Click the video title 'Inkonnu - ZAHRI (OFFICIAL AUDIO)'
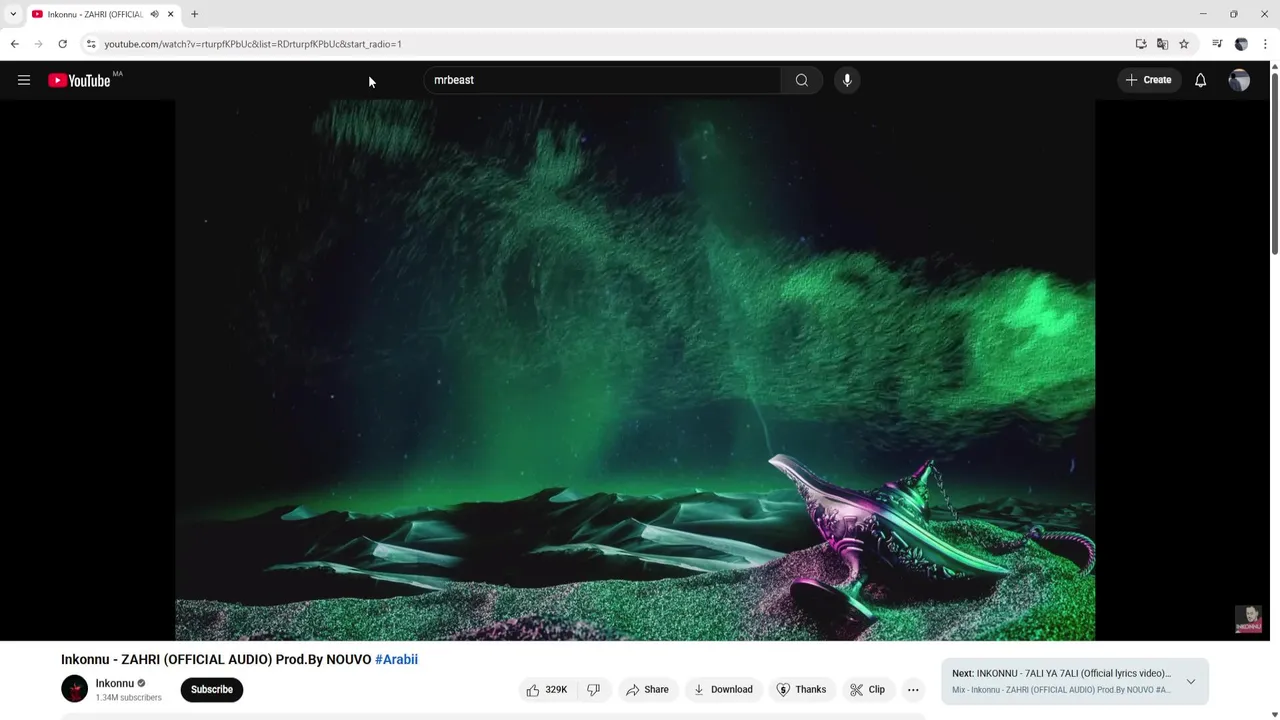Image resolution: width=1280 pixels, height=720 pixels. tap(166, 659)
